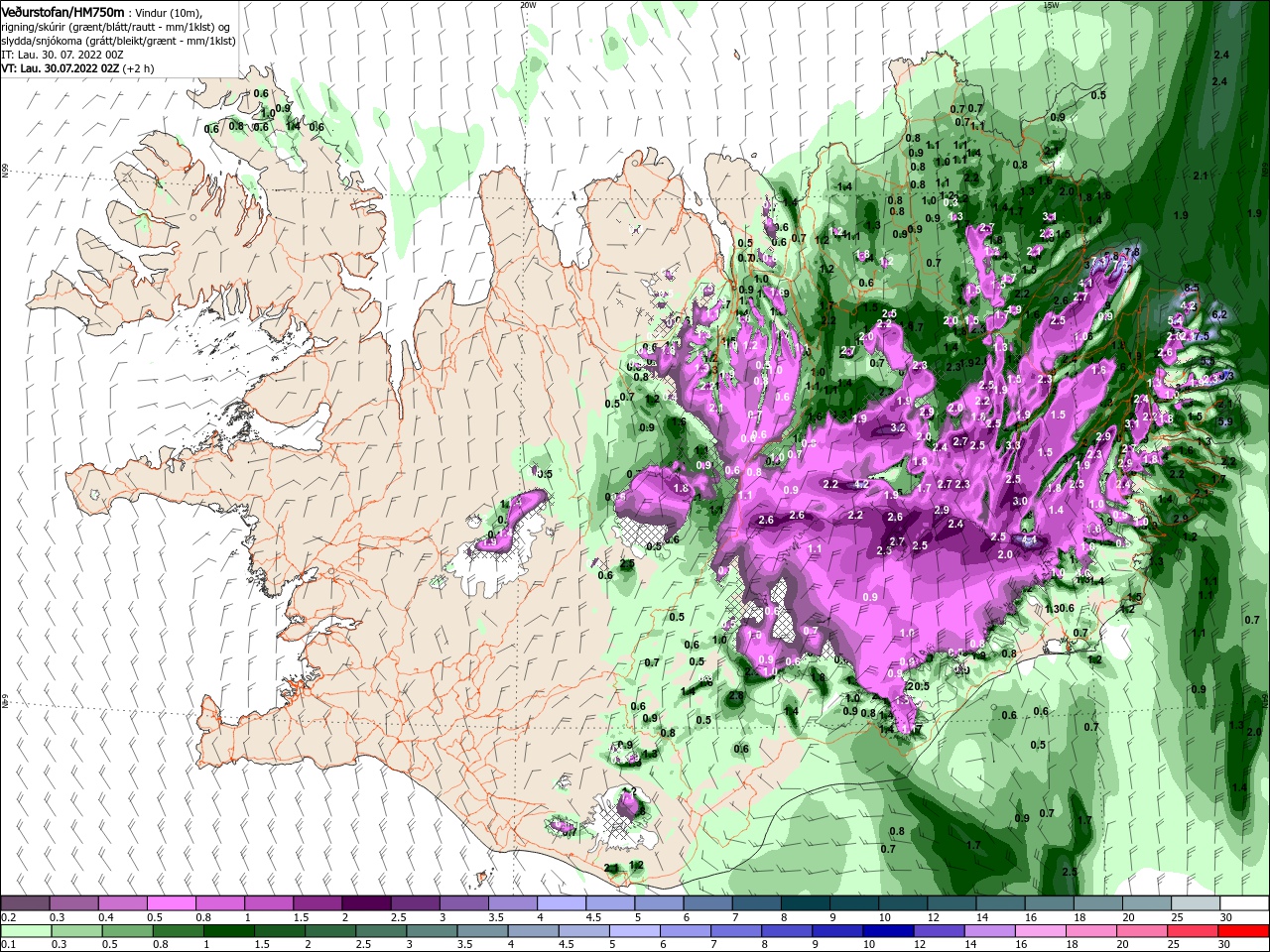Click the pale green 0.1–0.3 rain legend swatch
The width and height of the screenshot is (1270, 952).
(25, 931)
